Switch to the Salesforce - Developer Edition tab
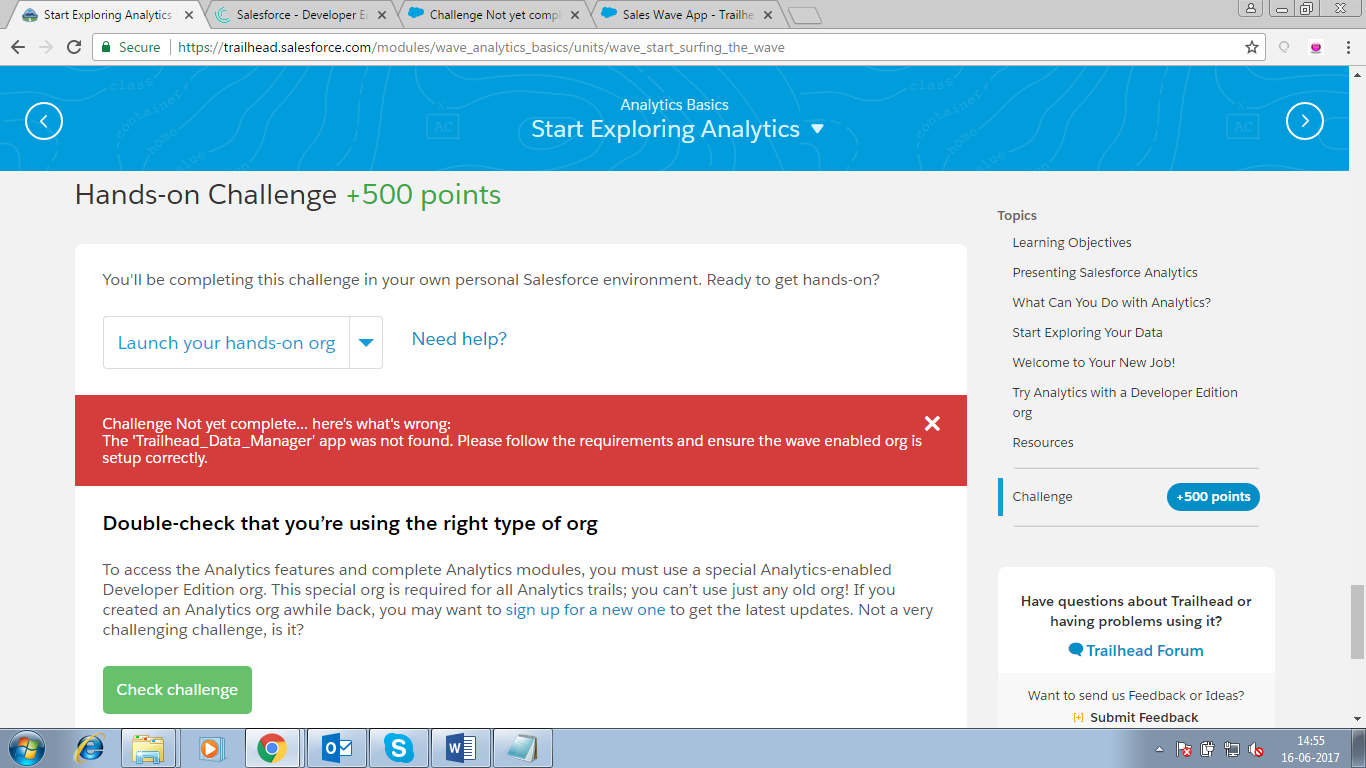The image size is (1366, 768). [302, 15]
